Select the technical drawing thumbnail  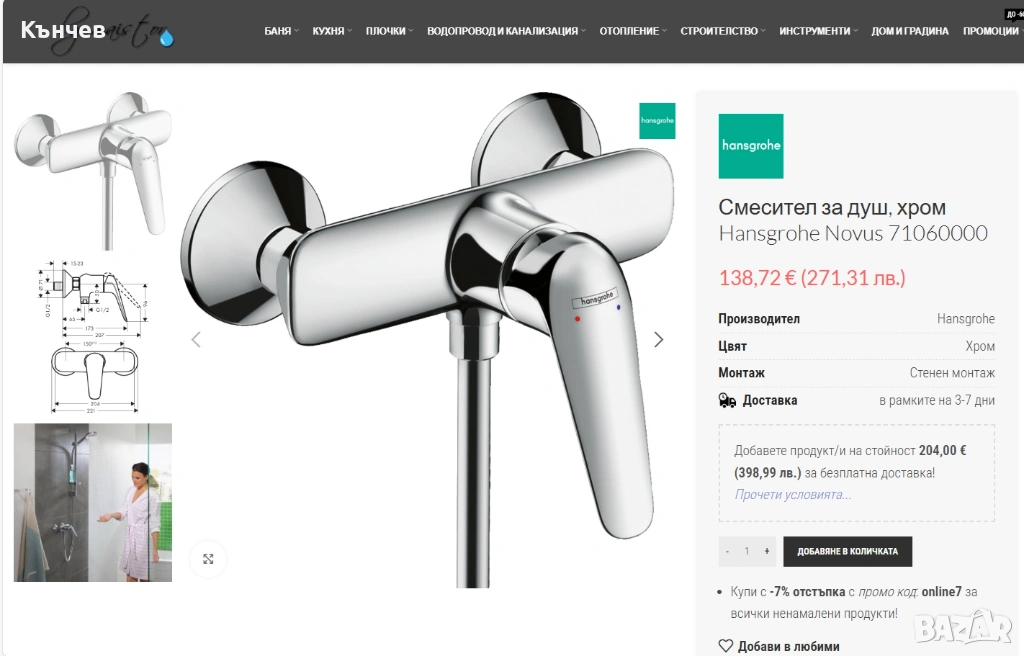click(x=93, y=336)
